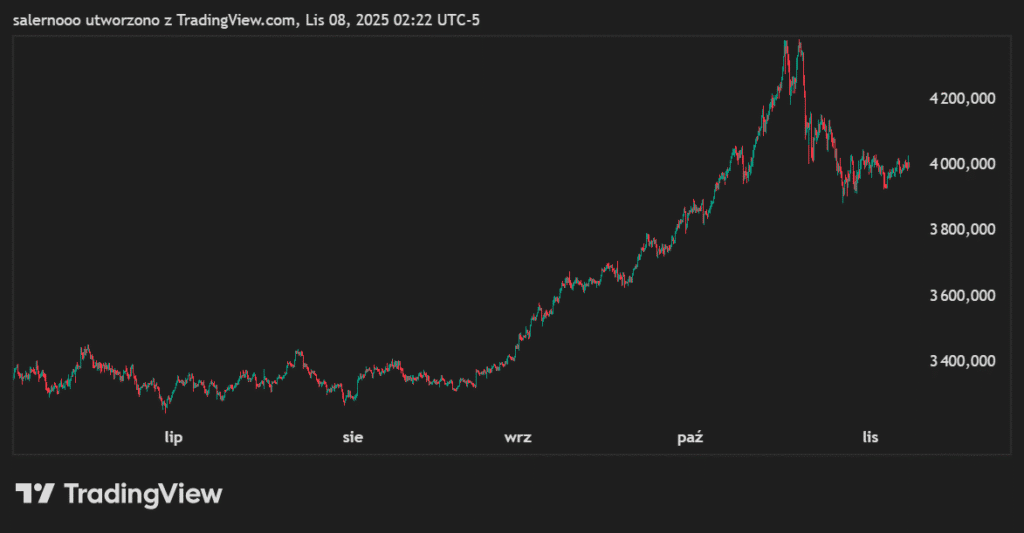Click the paź month marker on time axis

point(690,437)
